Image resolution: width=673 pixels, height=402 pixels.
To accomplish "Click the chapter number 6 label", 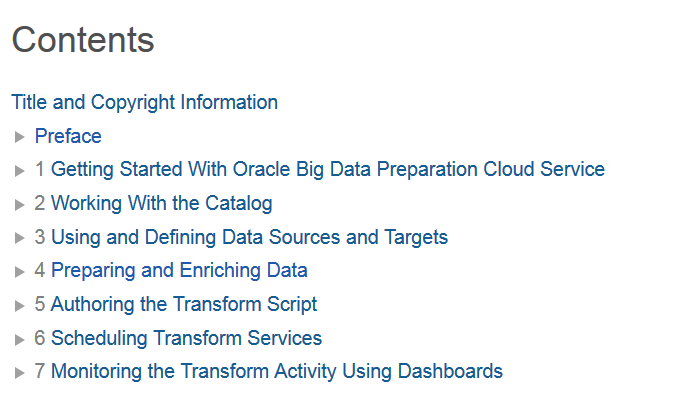I will (x=40, y=339).
